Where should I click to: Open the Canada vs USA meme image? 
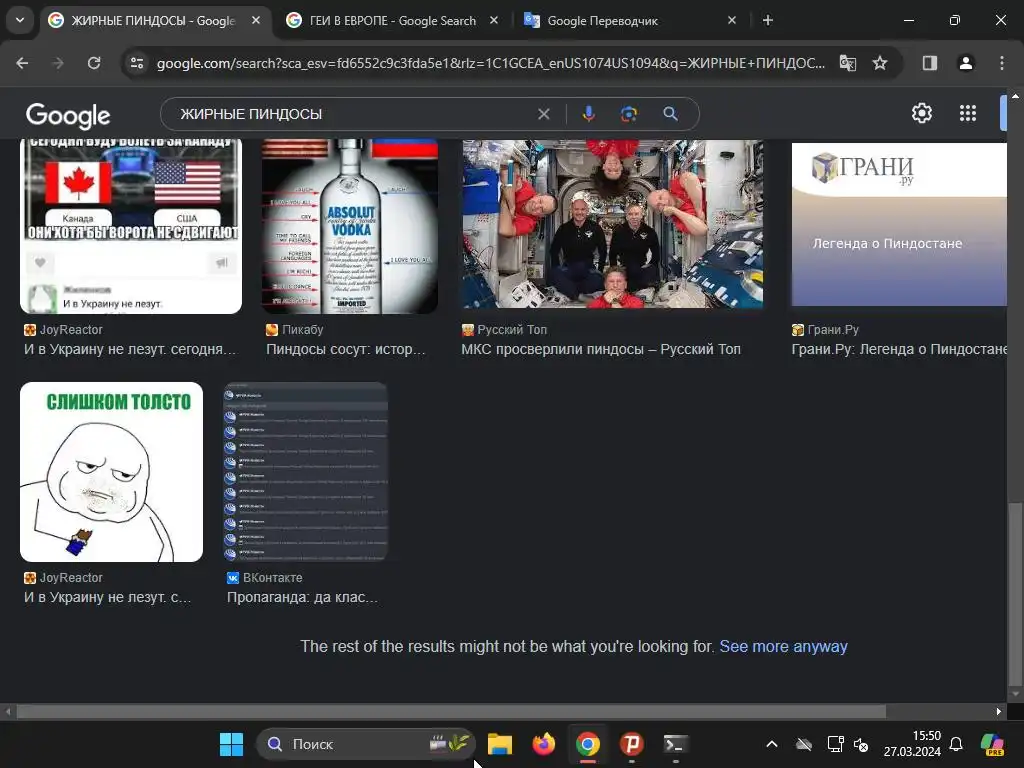pyautogui.click(x=131, y=226)
